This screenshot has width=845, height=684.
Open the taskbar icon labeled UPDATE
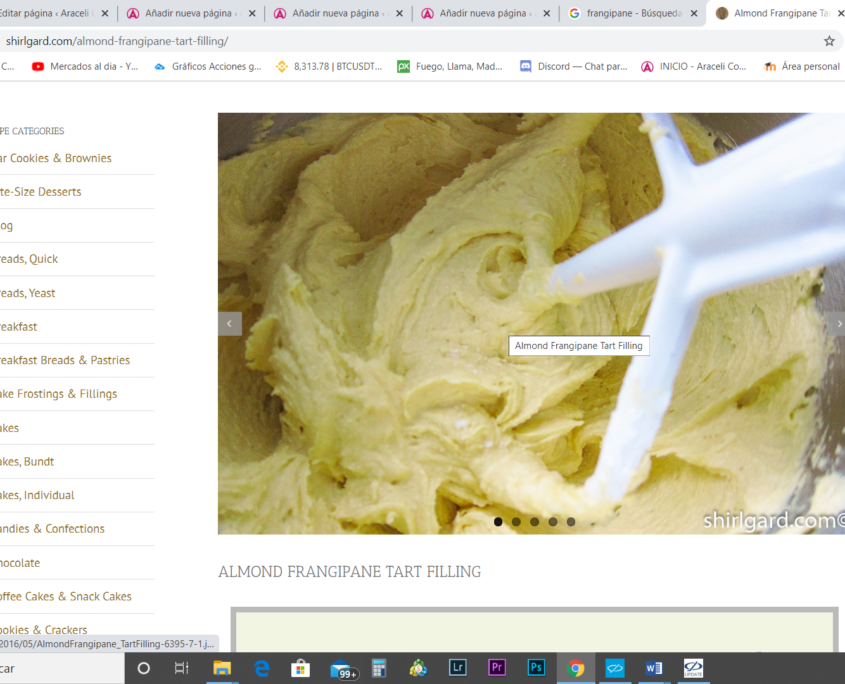[693, 668]
